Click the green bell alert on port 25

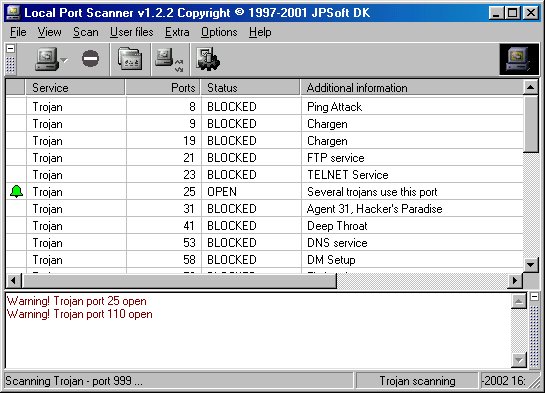tap(16, 191)
